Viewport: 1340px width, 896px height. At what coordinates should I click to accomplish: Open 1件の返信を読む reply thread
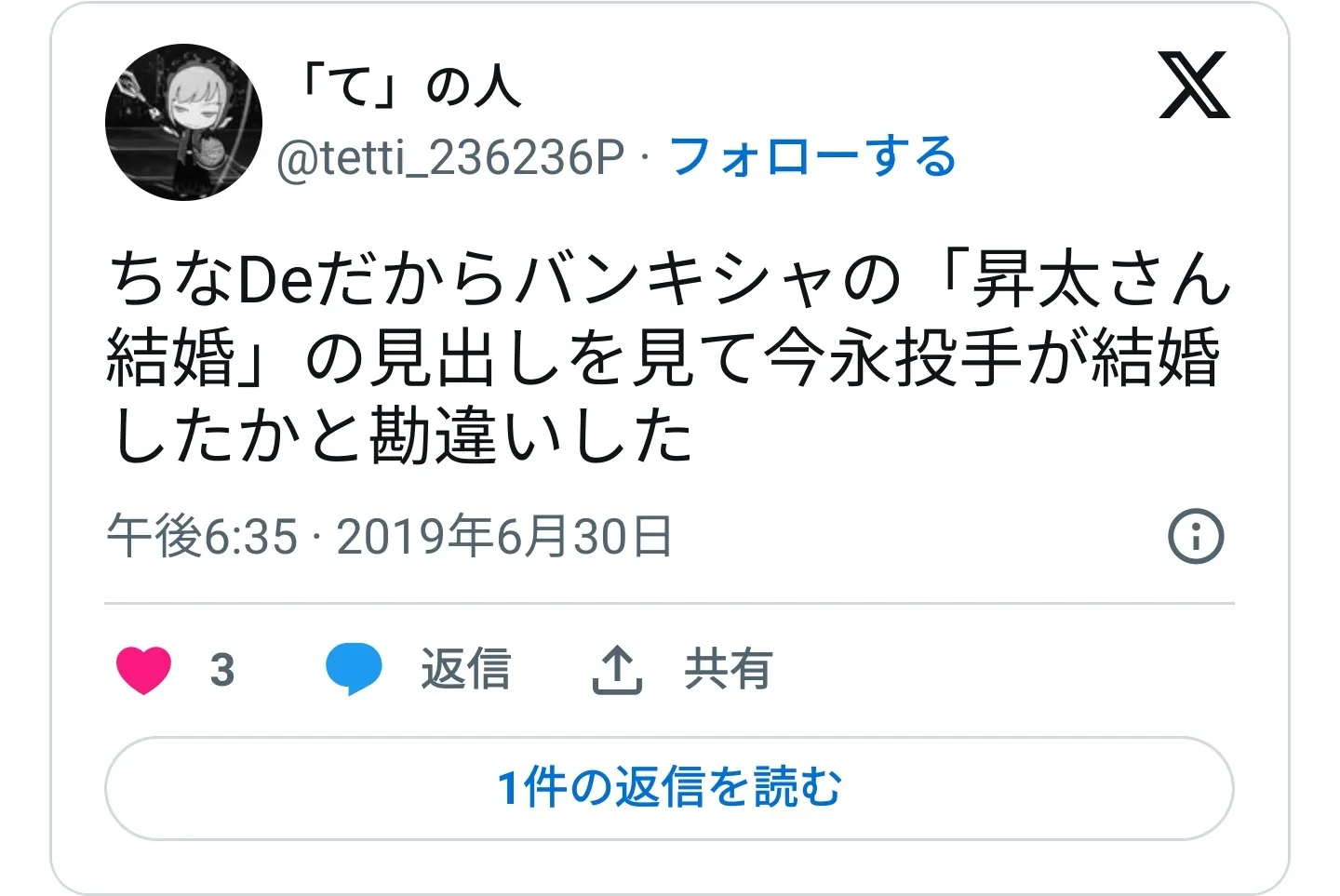[x=669, y=788]
